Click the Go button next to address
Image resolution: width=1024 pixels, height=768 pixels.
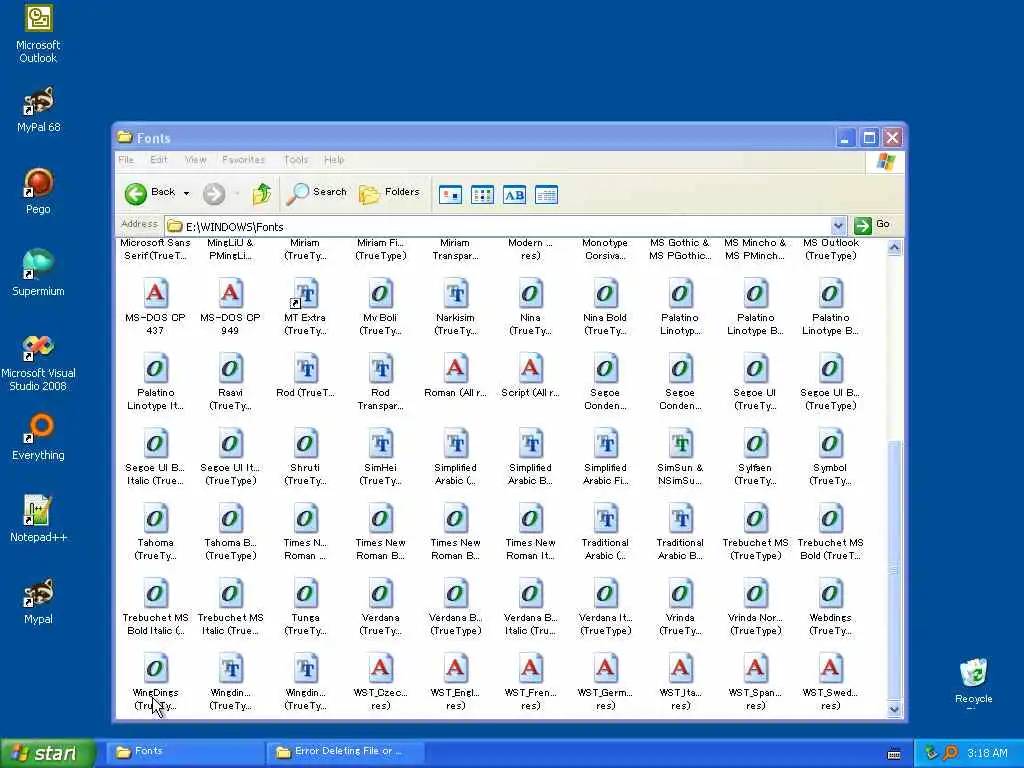pos(872,225)
